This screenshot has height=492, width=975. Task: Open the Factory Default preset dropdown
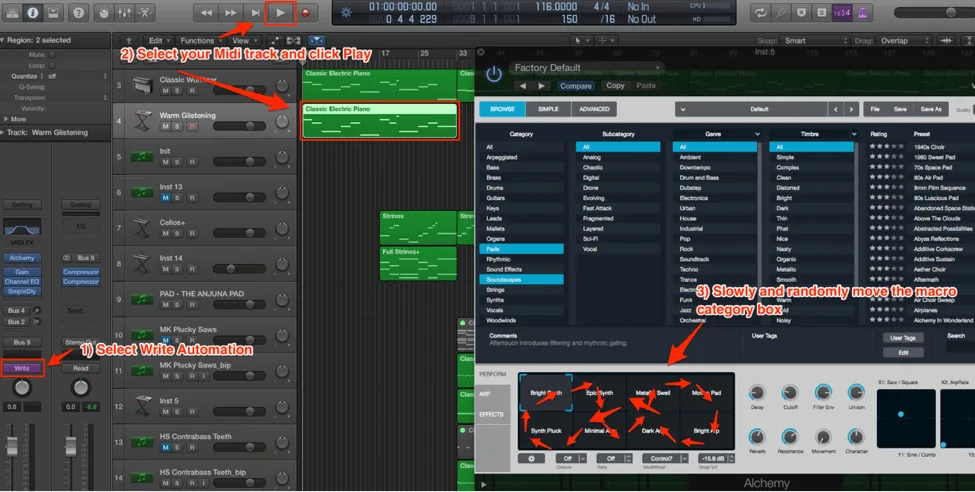[x=586, y=68]
